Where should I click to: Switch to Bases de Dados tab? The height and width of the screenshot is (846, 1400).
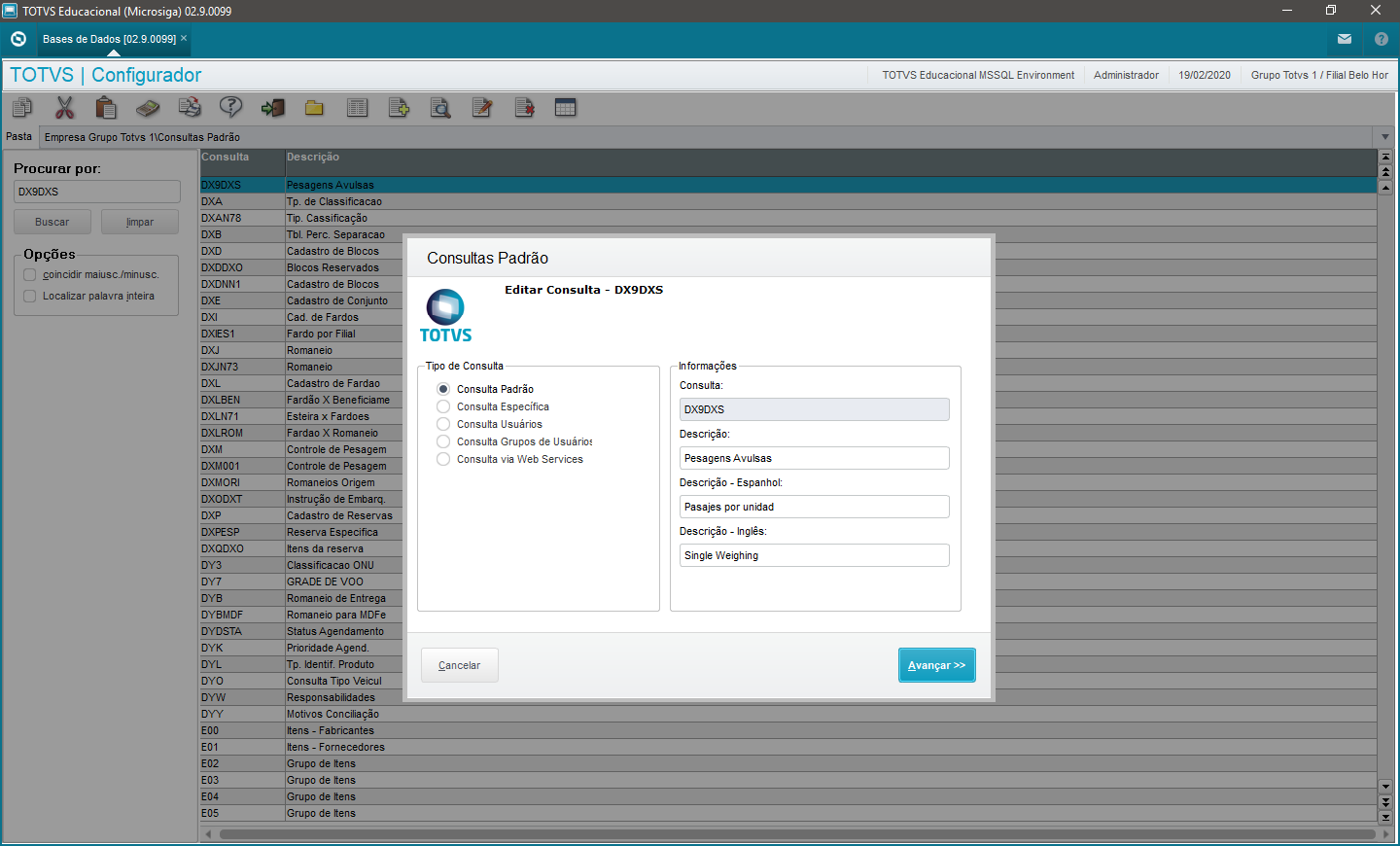pos(109,39)
